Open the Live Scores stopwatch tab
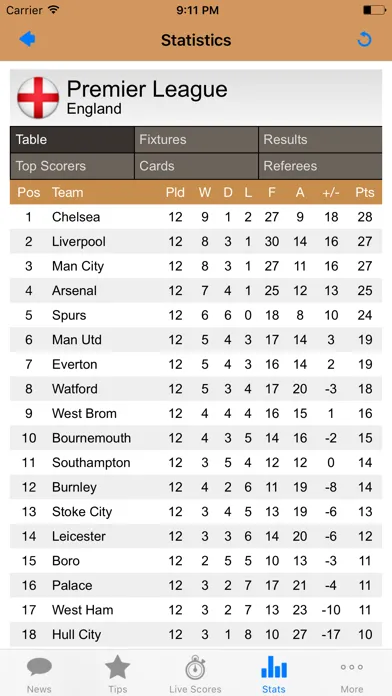 point(195,674)
